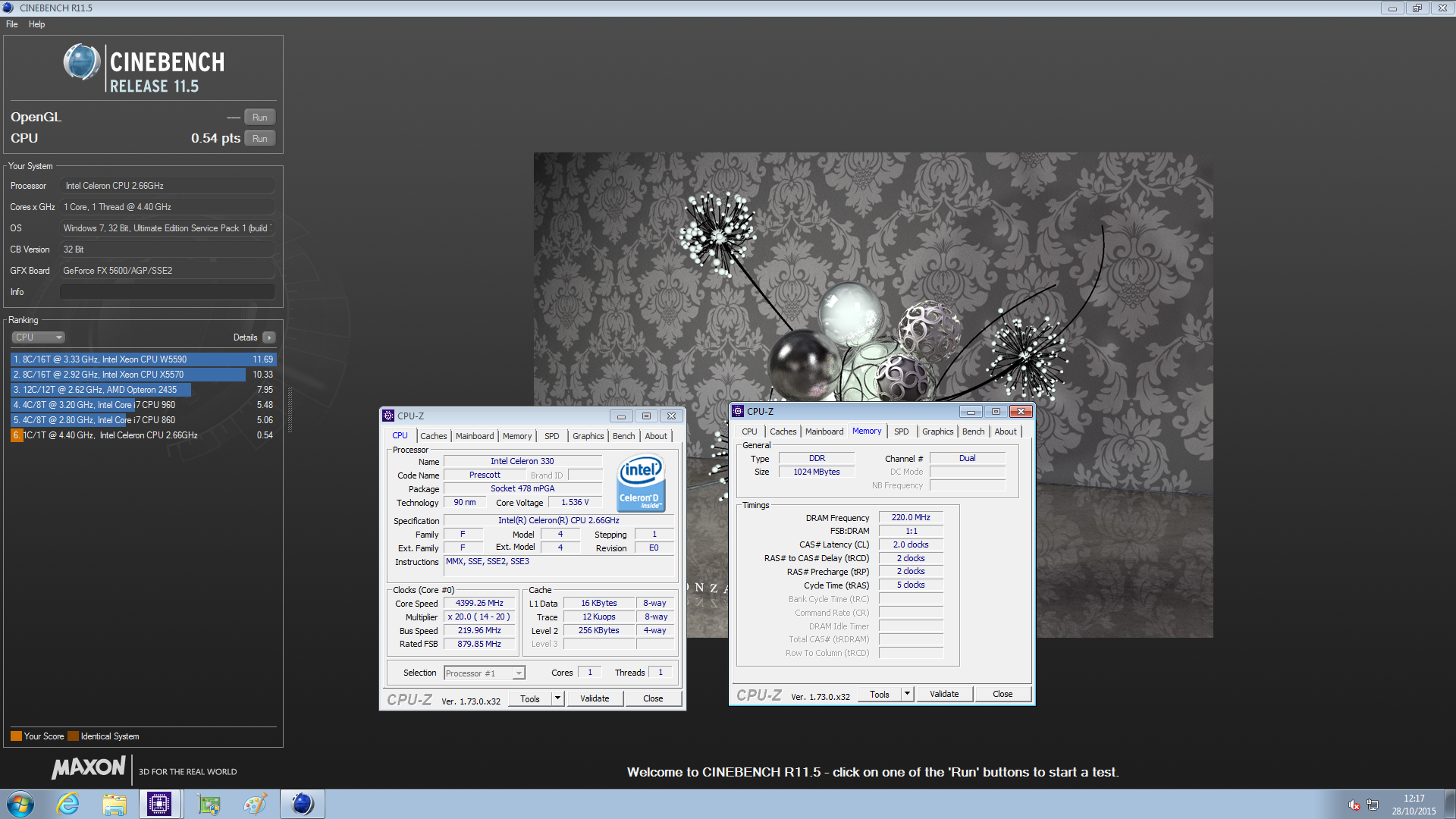Switch to Caches tab in right CPU-Z window
Screen dimensions: 1456x819
[x=783, y=431]
